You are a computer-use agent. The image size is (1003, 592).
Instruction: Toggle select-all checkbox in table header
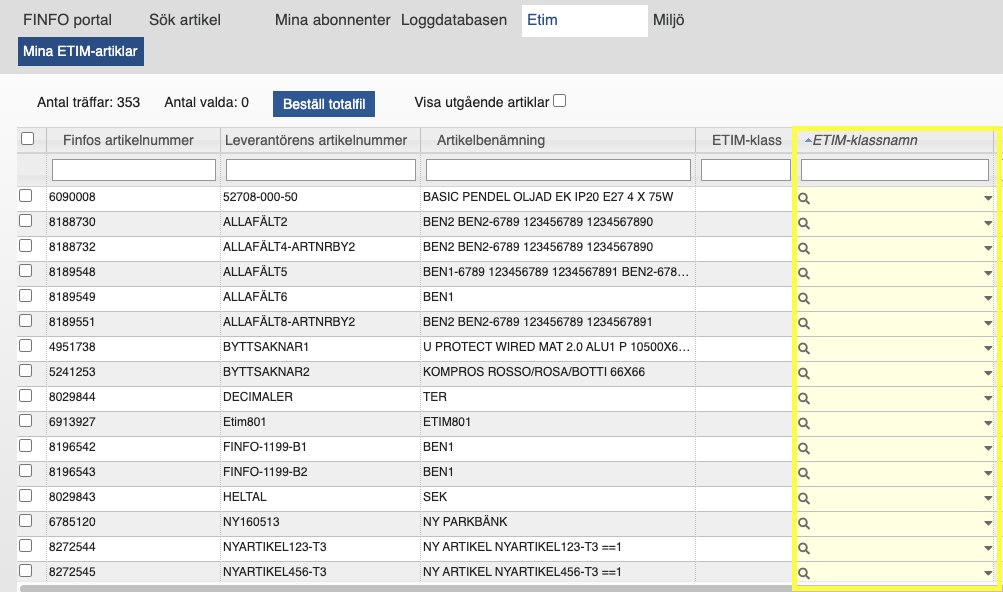[x=27, y=139]
